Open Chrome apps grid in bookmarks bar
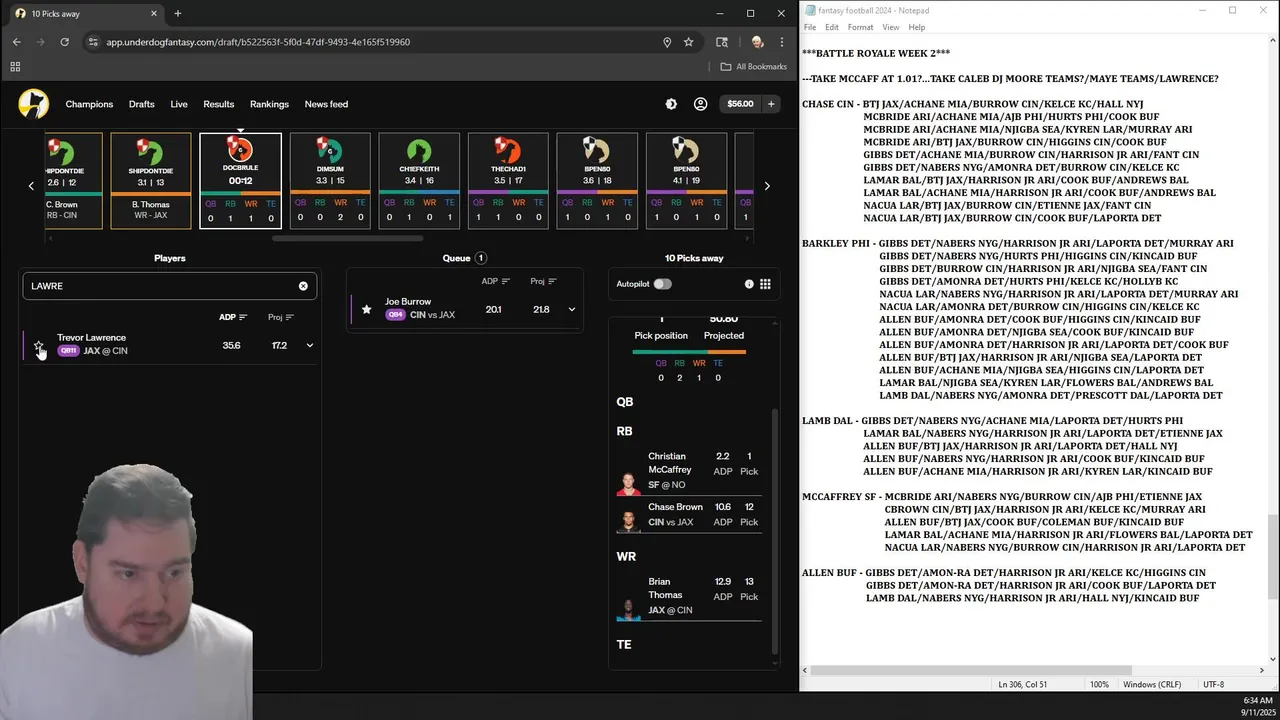1280x720 pixels. click(15, 67)
